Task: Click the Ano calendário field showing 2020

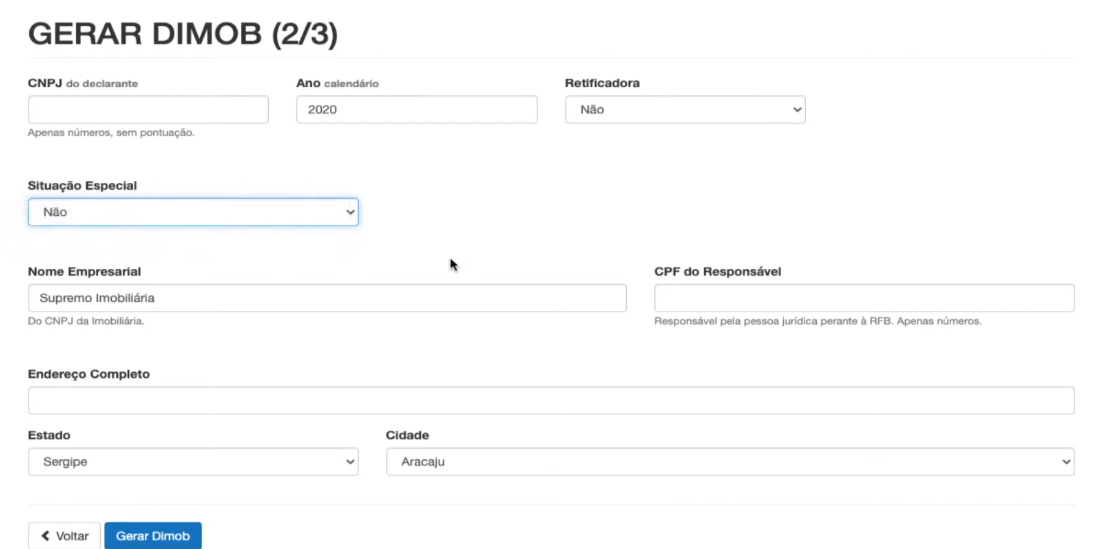Action: click(x=416, y=110)
